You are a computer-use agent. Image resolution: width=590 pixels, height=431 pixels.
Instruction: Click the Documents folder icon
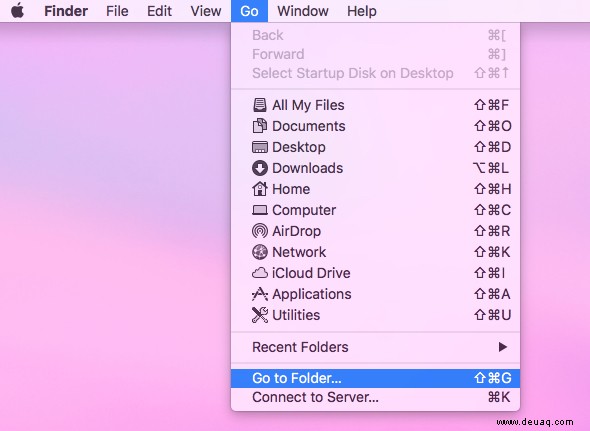(x=260, y=126)
